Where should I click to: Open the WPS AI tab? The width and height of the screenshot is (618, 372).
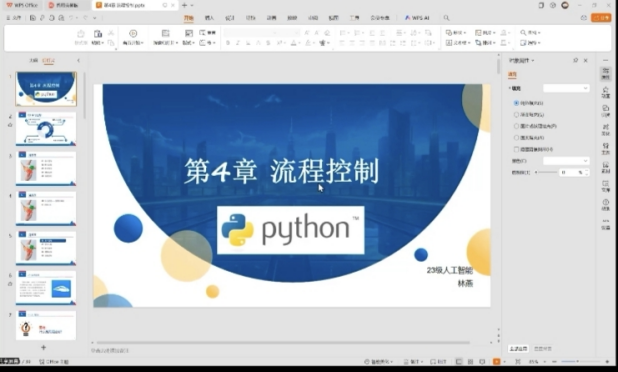point(417,18)
